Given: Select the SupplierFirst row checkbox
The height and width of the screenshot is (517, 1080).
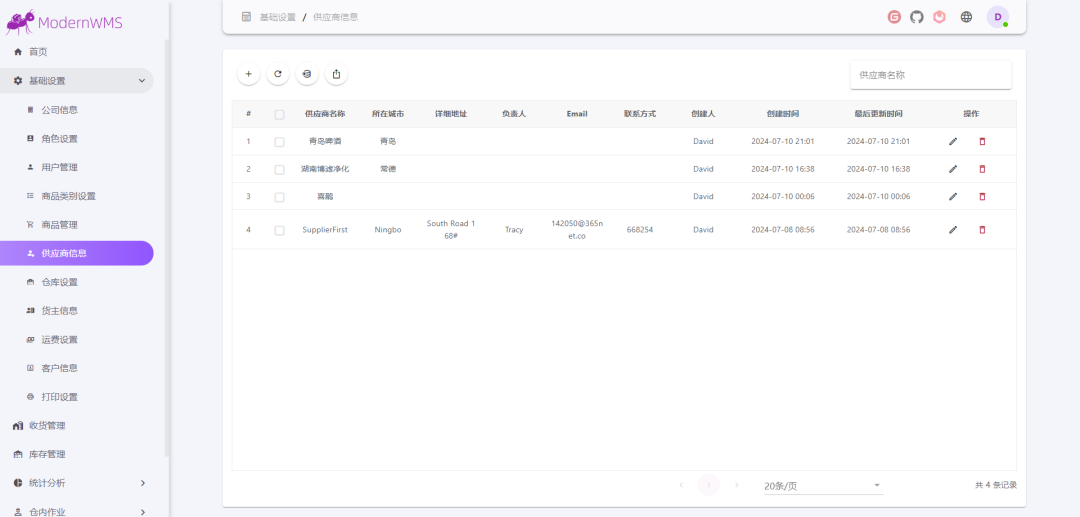Looking at the screenshot, I should (x=279, y=230).
